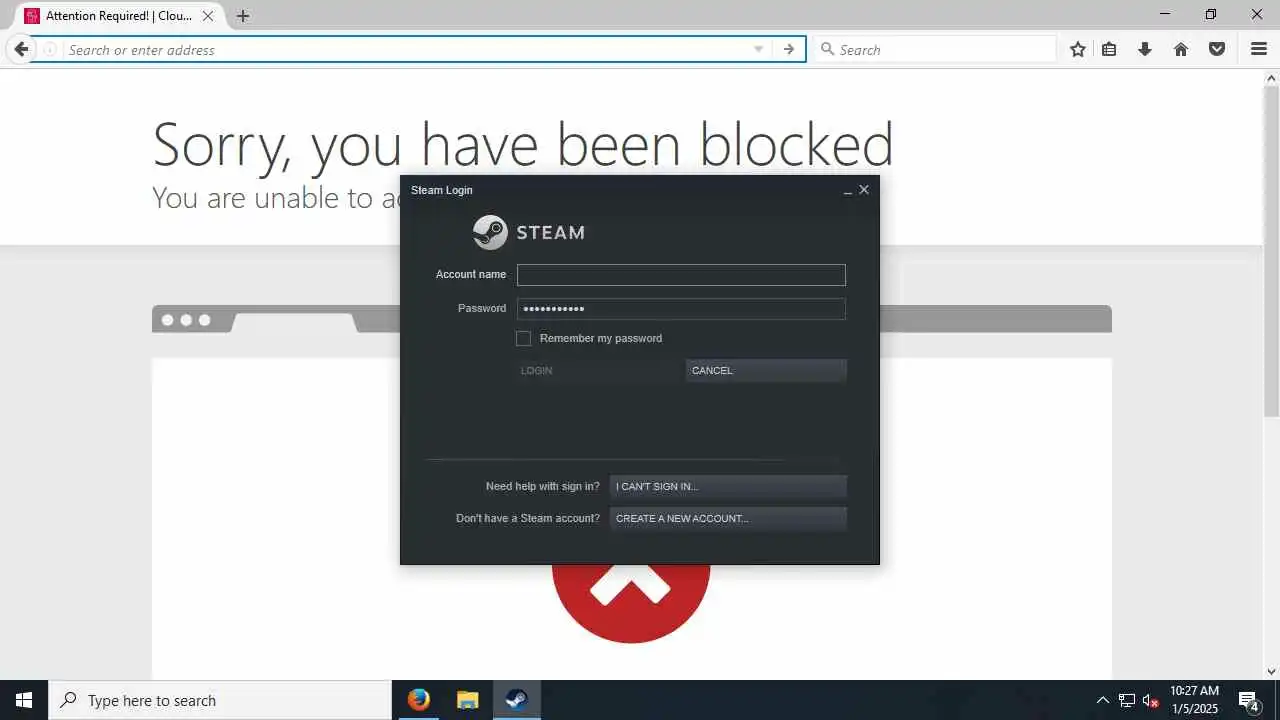
Task: Open the Firefox hamburger menu
Action: 1259,49
